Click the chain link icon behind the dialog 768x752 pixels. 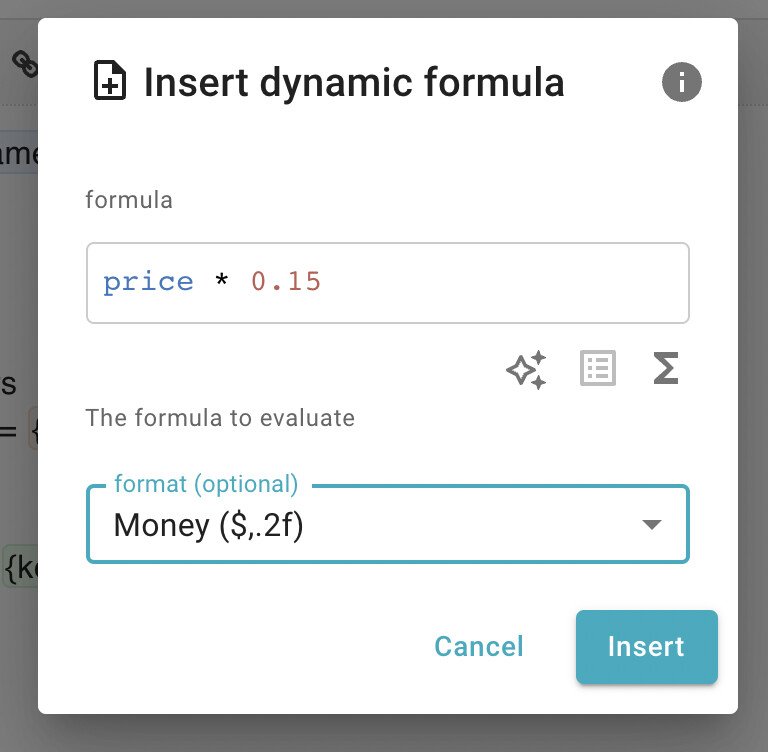pos(24,64)
